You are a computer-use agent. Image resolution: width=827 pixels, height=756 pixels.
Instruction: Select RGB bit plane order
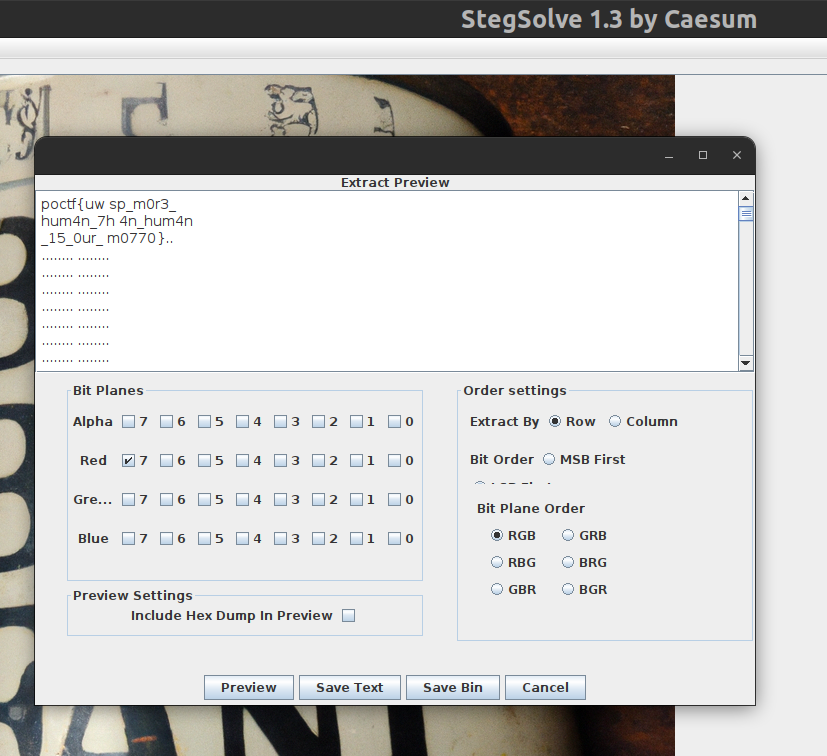[x=497, y=535]
